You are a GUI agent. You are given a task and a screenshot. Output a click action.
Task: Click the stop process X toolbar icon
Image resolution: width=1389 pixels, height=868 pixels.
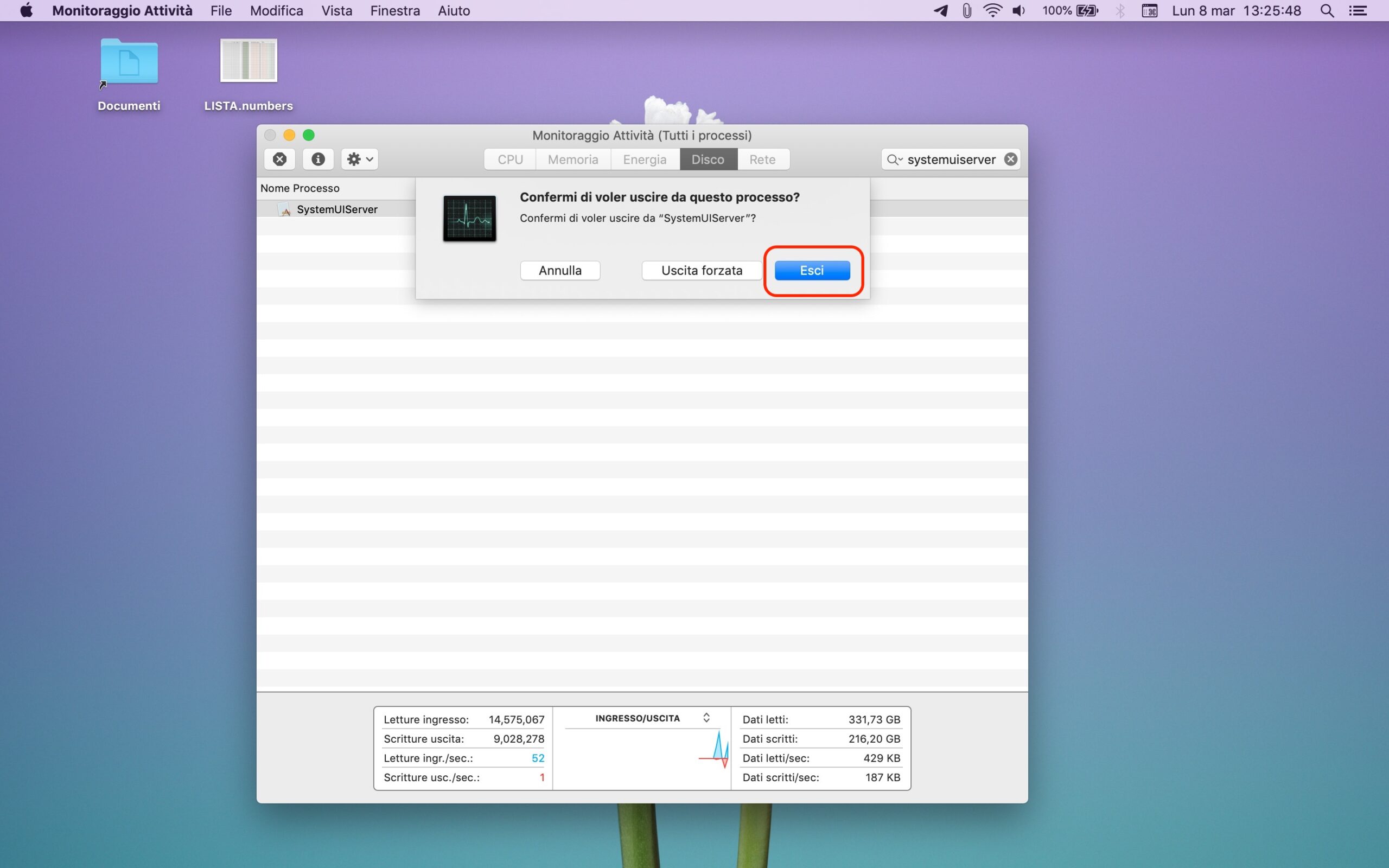click(279, 159)
